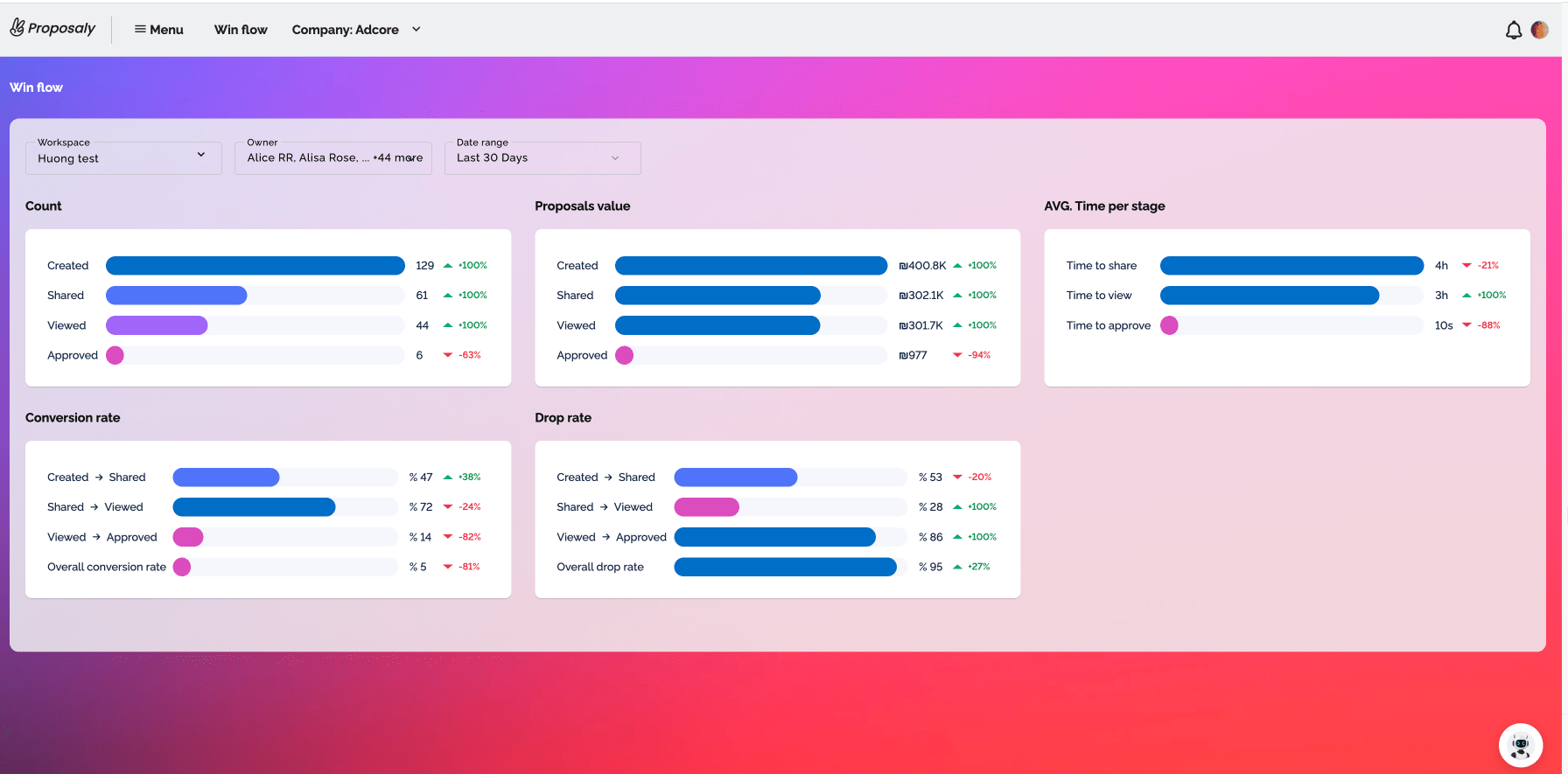Open the Menu in the top bar
This screenshot has height=774, width=1568.
[158, 30]
